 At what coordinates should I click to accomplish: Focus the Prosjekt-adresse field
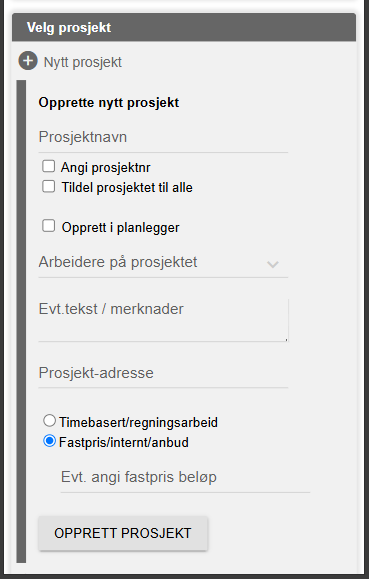[x=163, y=373]
